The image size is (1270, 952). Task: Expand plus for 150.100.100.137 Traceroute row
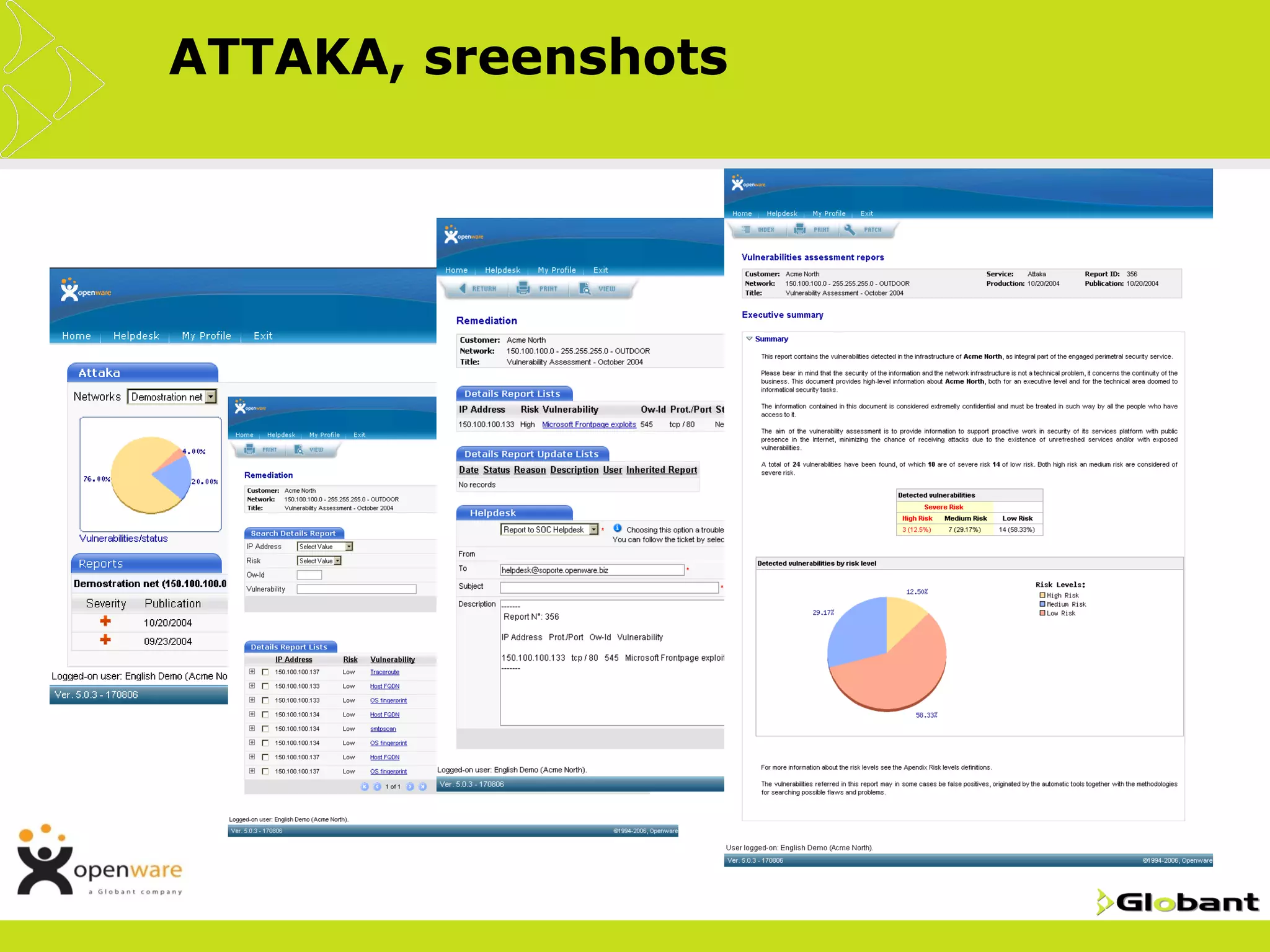click(252, 671)
